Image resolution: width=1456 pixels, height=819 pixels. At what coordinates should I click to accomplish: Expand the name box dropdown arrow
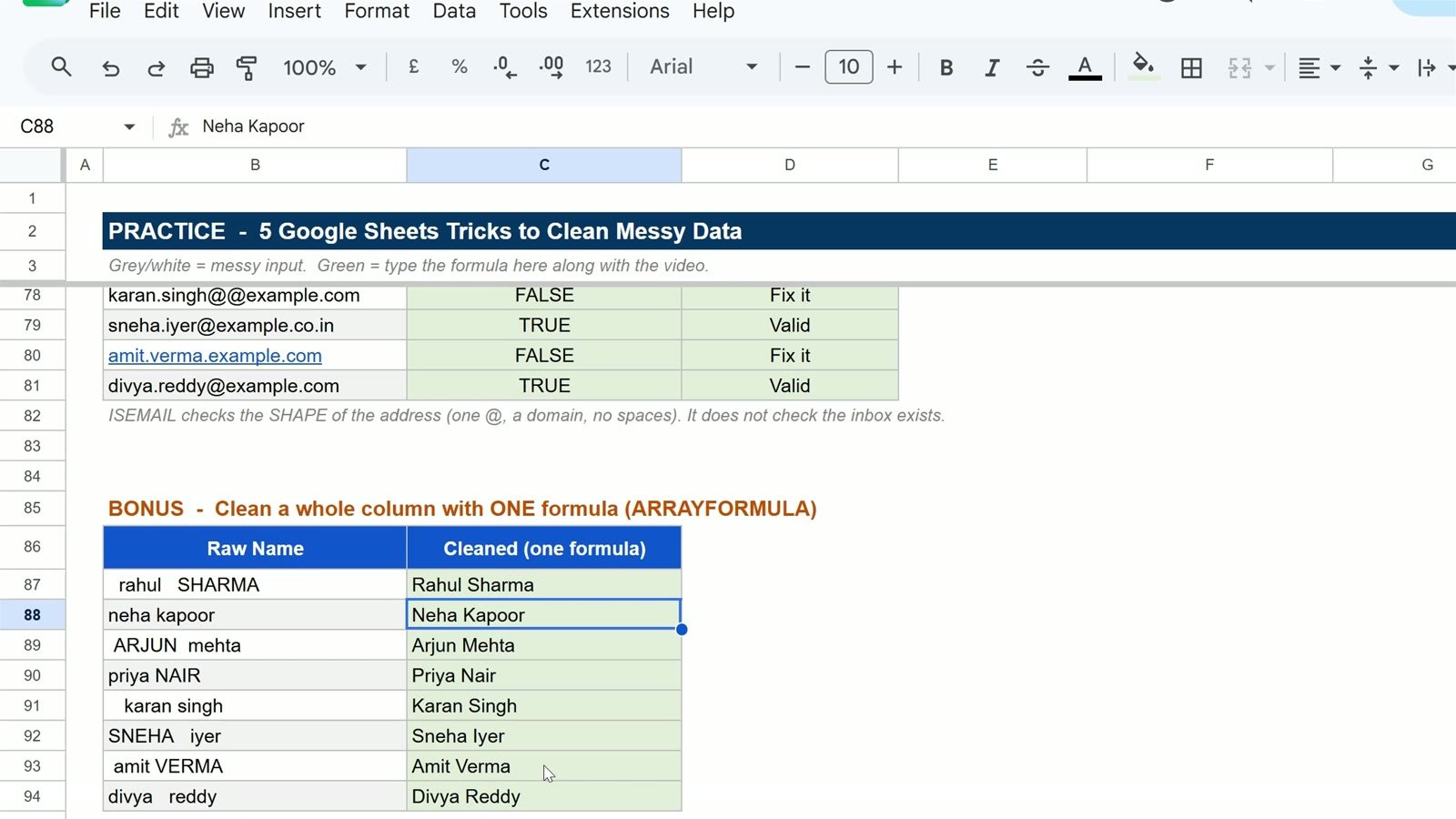129,126
